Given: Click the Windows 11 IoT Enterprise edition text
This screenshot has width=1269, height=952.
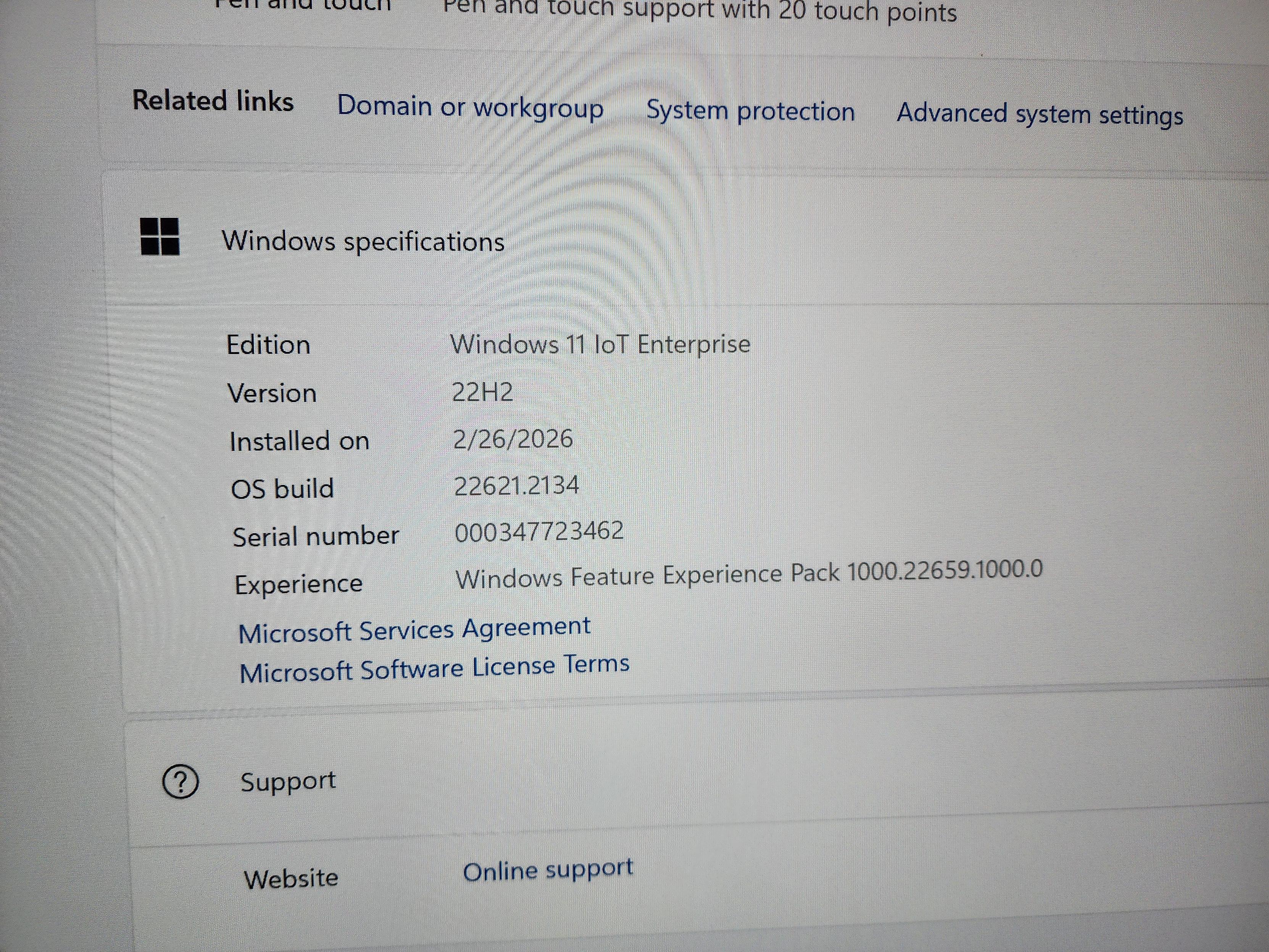Looking at the screenshot, I should click(600, 344).
